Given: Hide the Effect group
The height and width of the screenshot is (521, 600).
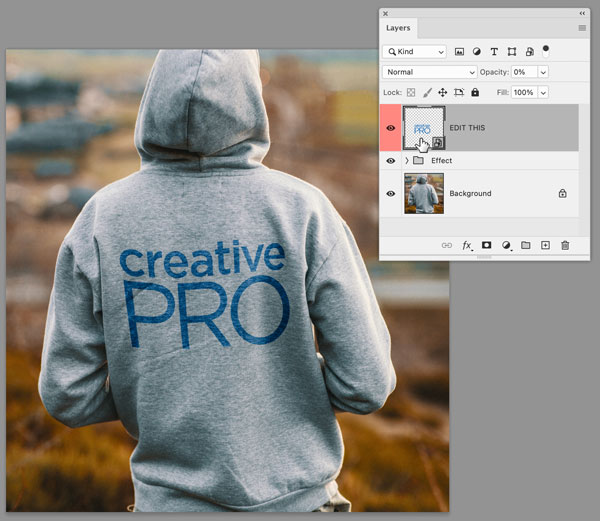Looking at the screenshot, I should [x=390, y=161].
